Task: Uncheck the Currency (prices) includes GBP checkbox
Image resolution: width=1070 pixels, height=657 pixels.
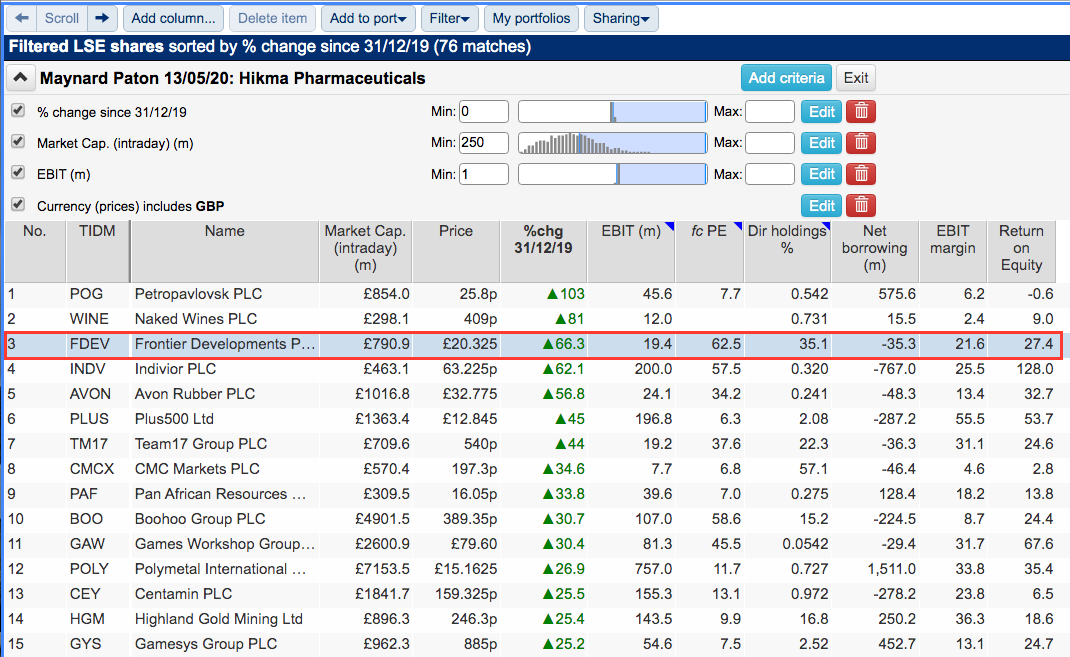Action: click(18, 205)
